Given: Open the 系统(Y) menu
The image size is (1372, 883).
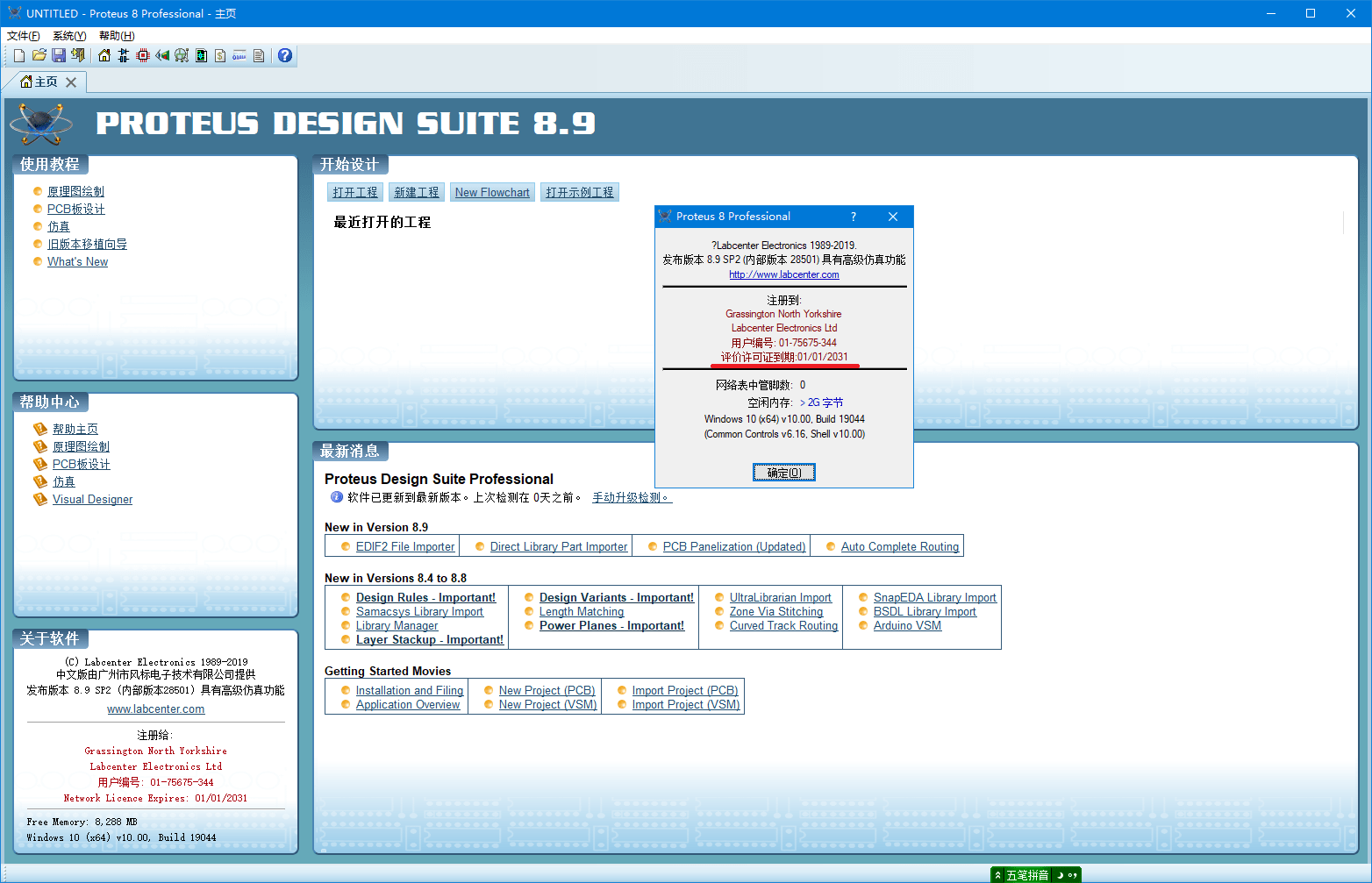Looking at the screenshot, I should 69,36.
